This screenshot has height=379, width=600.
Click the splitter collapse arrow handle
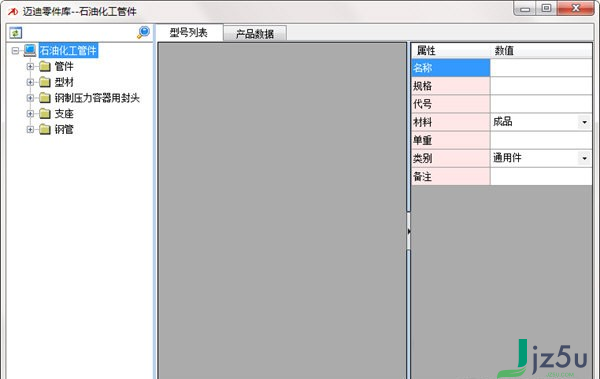point(409,231)
